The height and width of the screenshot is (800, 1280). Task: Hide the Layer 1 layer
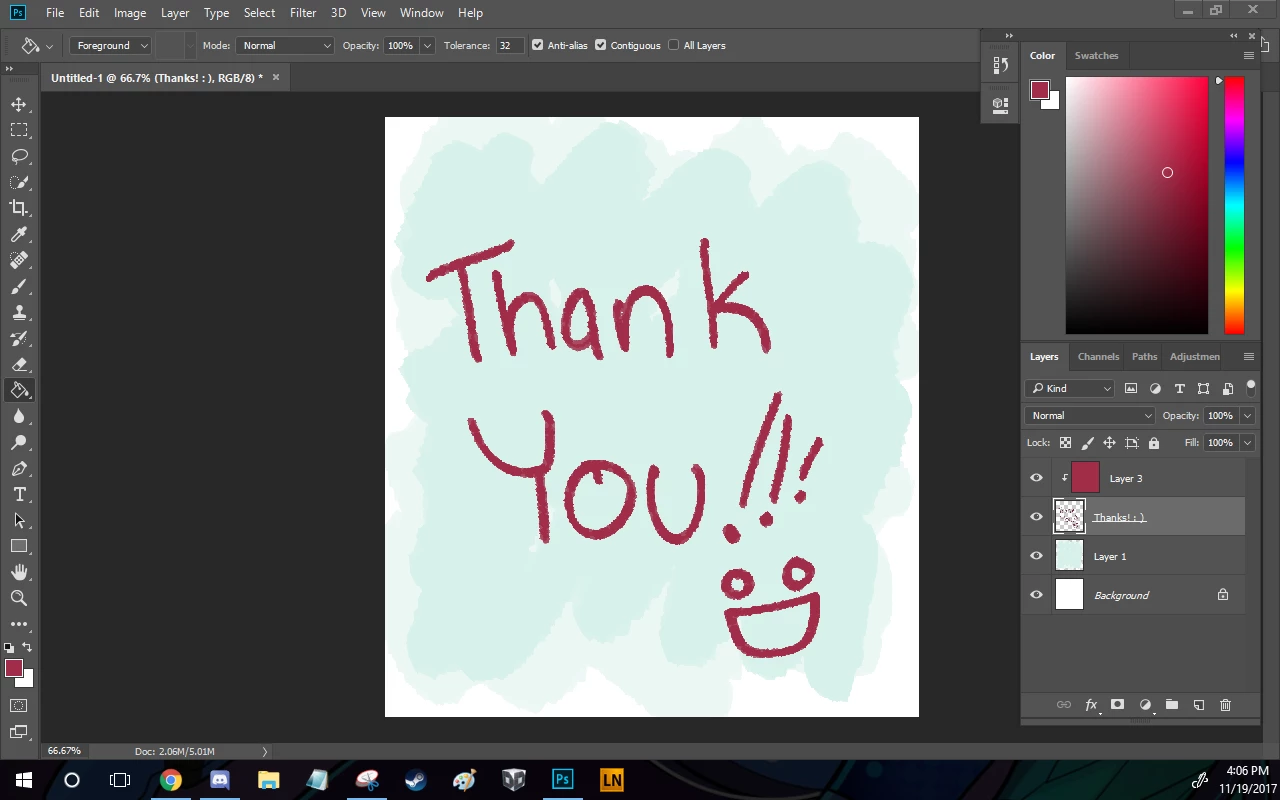(x=1036, y=556)
